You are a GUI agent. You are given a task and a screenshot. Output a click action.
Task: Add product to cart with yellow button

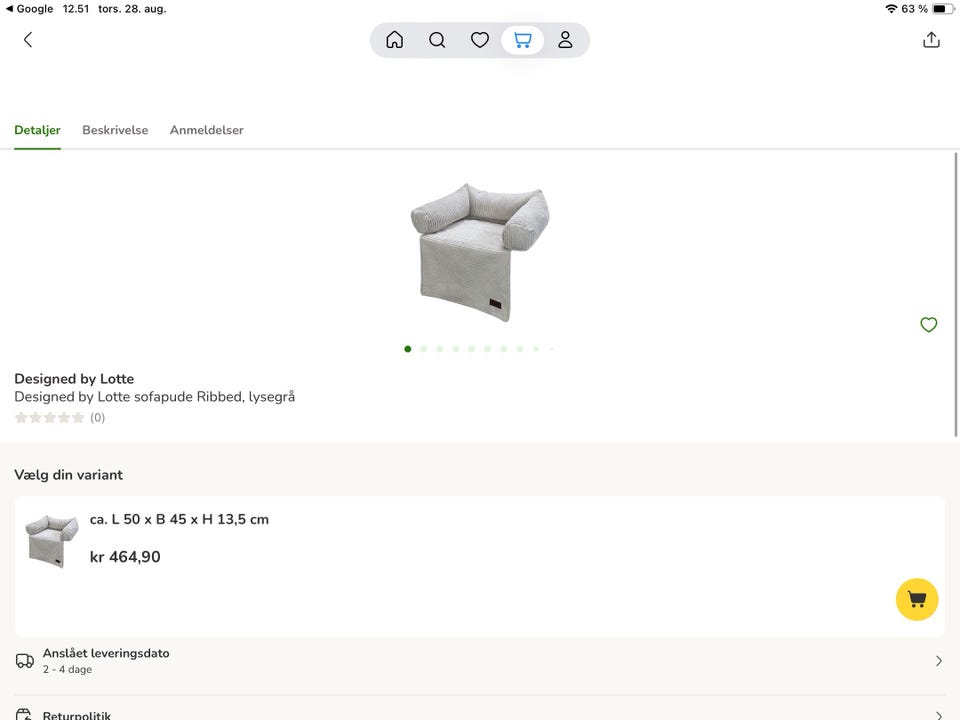coord(917,599)
